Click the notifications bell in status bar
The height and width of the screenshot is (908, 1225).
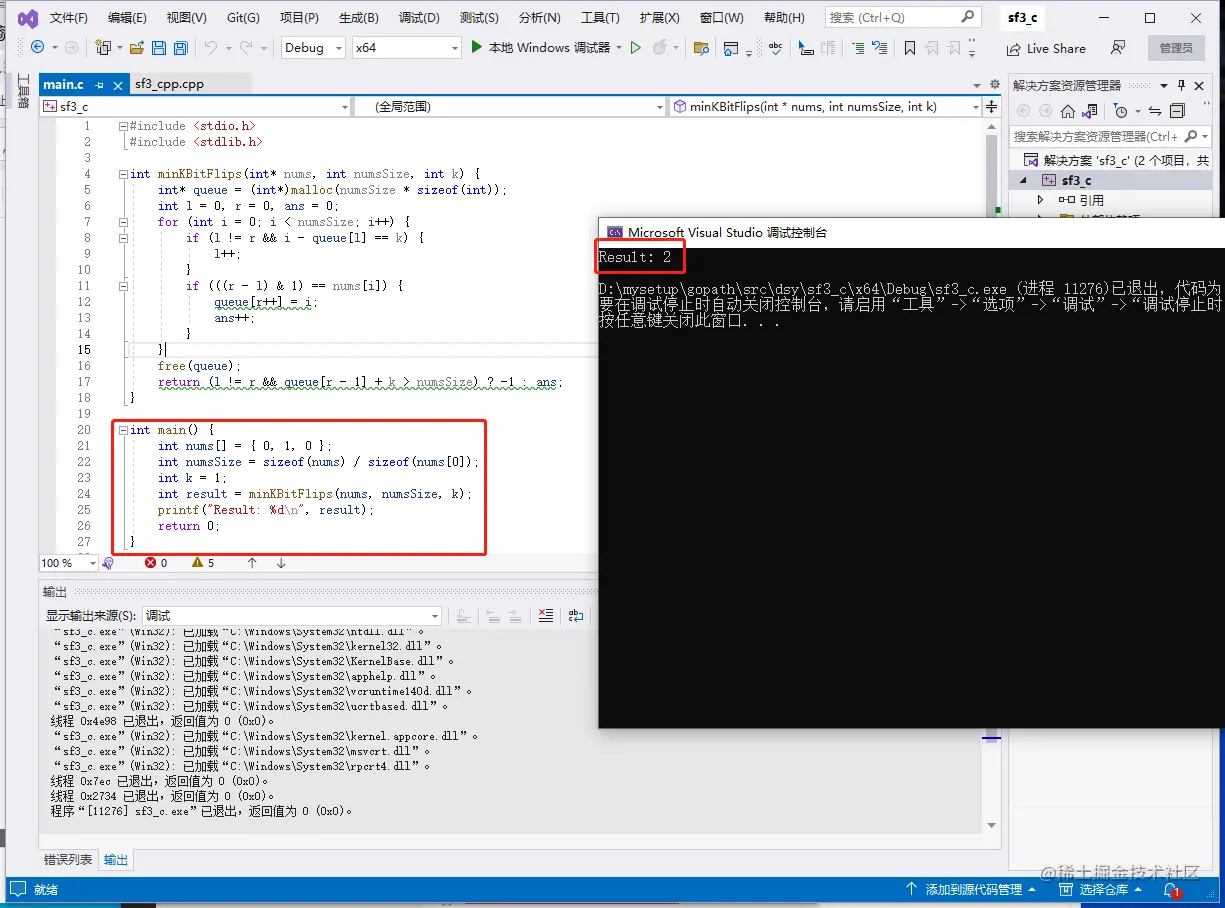1171,889
